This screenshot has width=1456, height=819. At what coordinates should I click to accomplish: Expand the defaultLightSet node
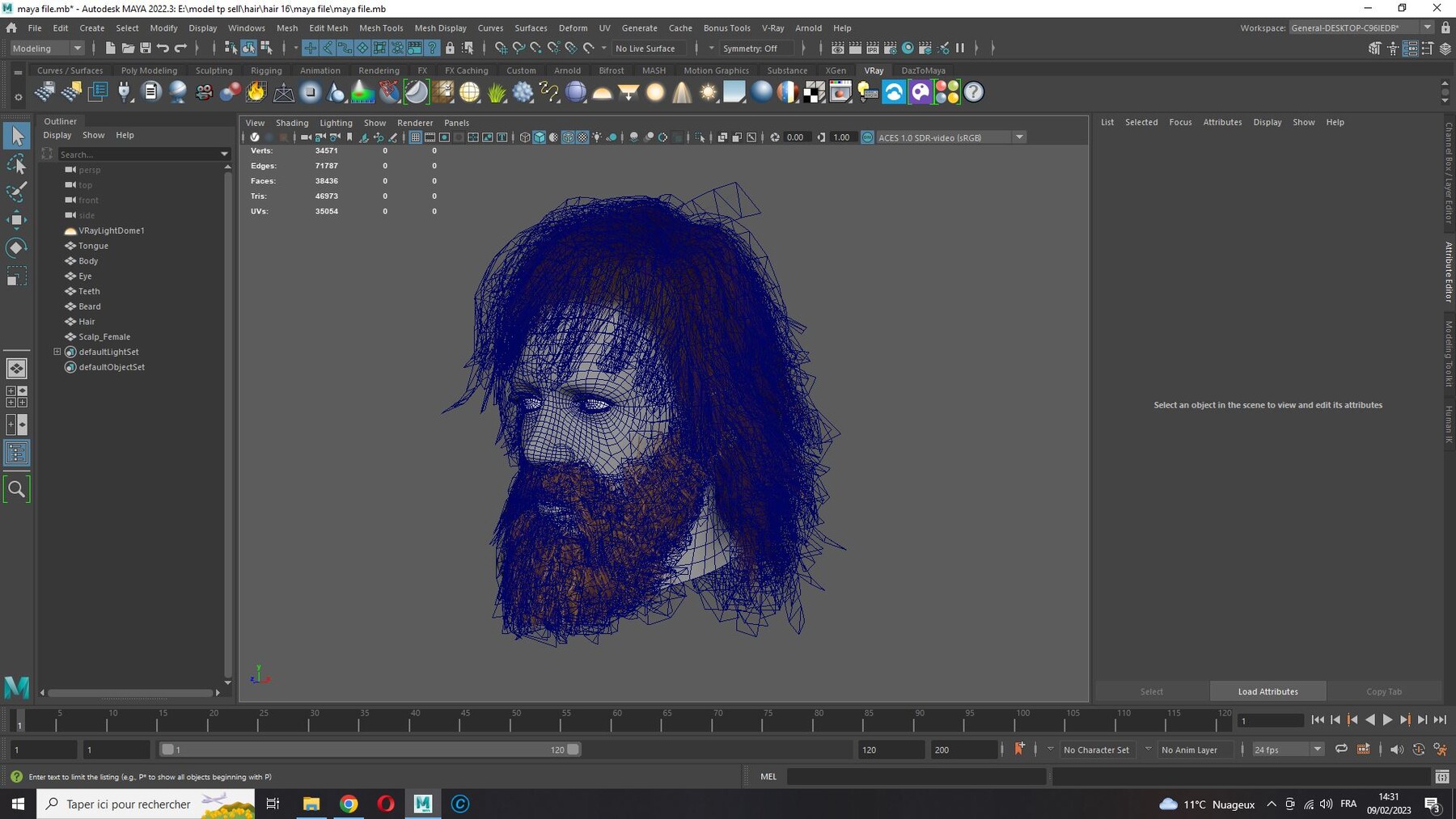coord(57,352)
